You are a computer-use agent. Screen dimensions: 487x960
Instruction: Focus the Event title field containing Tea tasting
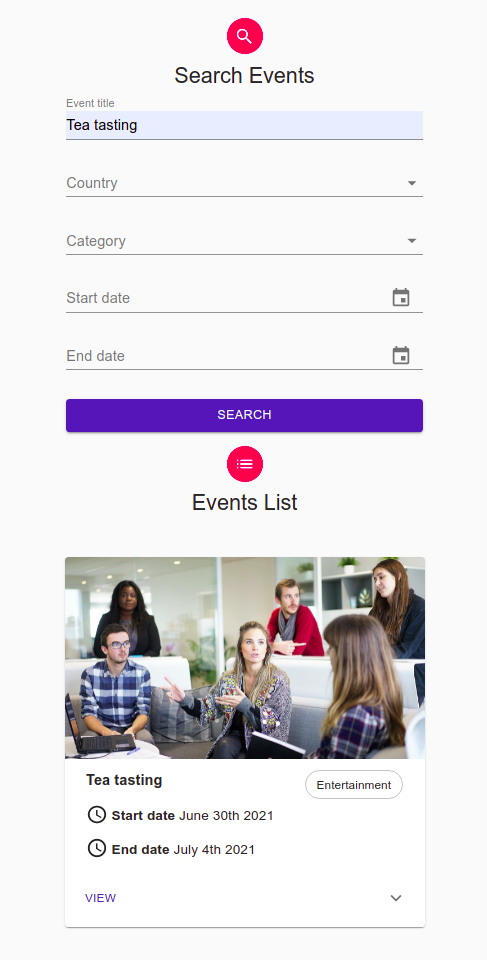(x=244, y=125)
